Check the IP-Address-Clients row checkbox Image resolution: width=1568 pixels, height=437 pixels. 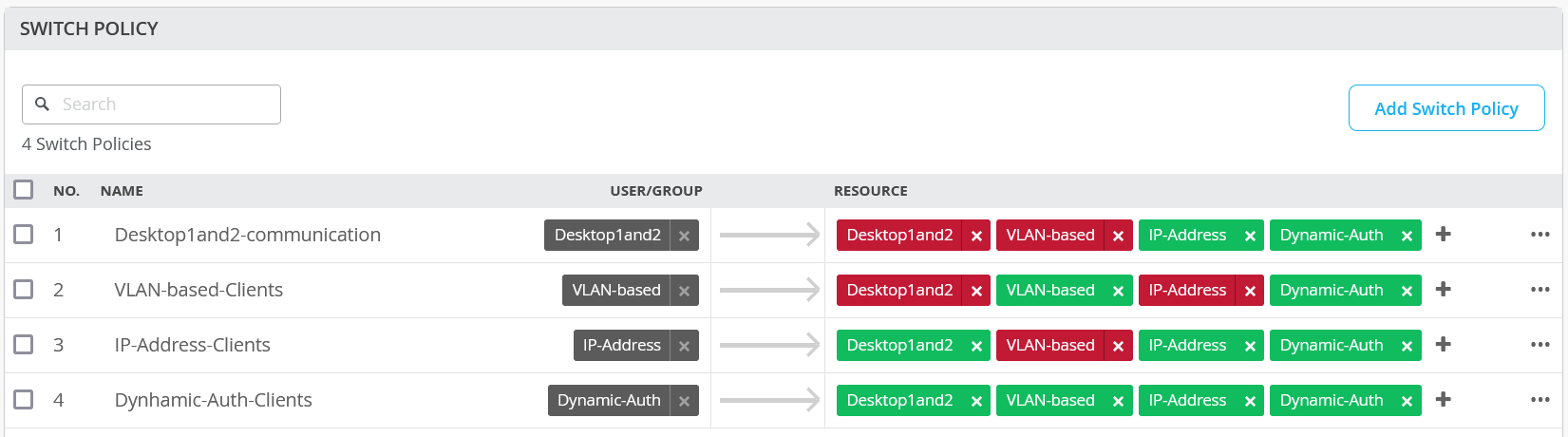pyautogui.click(x=24, y=344)
